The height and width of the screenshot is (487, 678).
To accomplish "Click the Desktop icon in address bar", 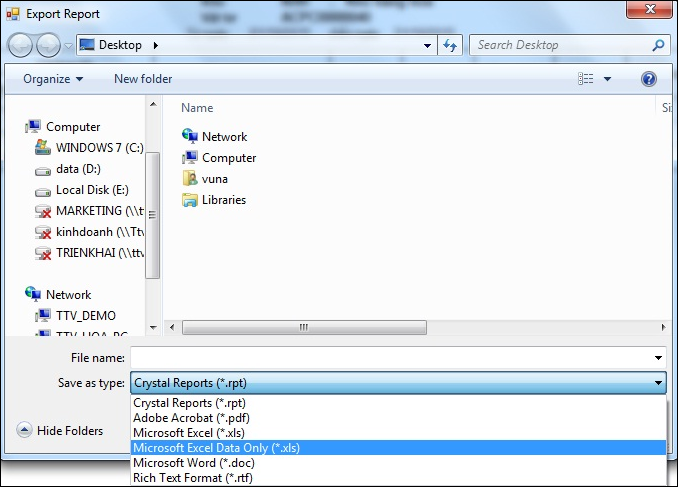I will click(87, 45).
